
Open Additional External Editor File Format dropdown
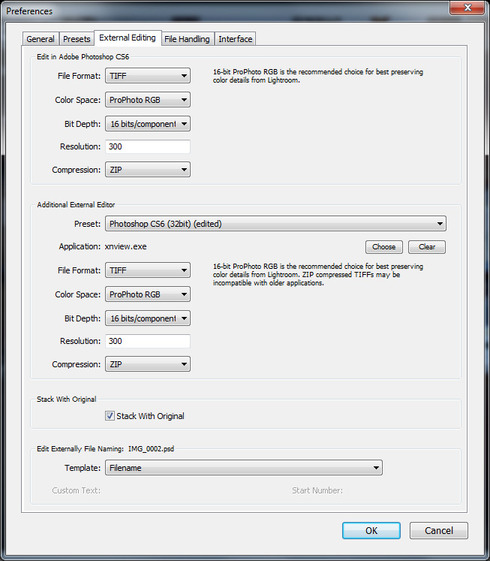coord(148,270)
